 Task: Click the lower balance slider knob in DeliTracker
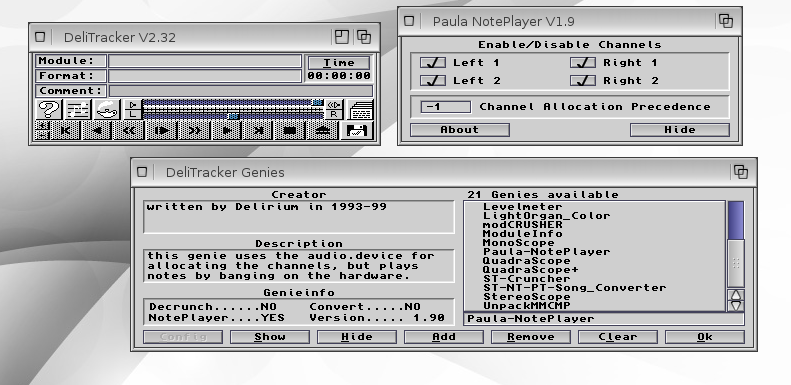click(x=233, y=116)
